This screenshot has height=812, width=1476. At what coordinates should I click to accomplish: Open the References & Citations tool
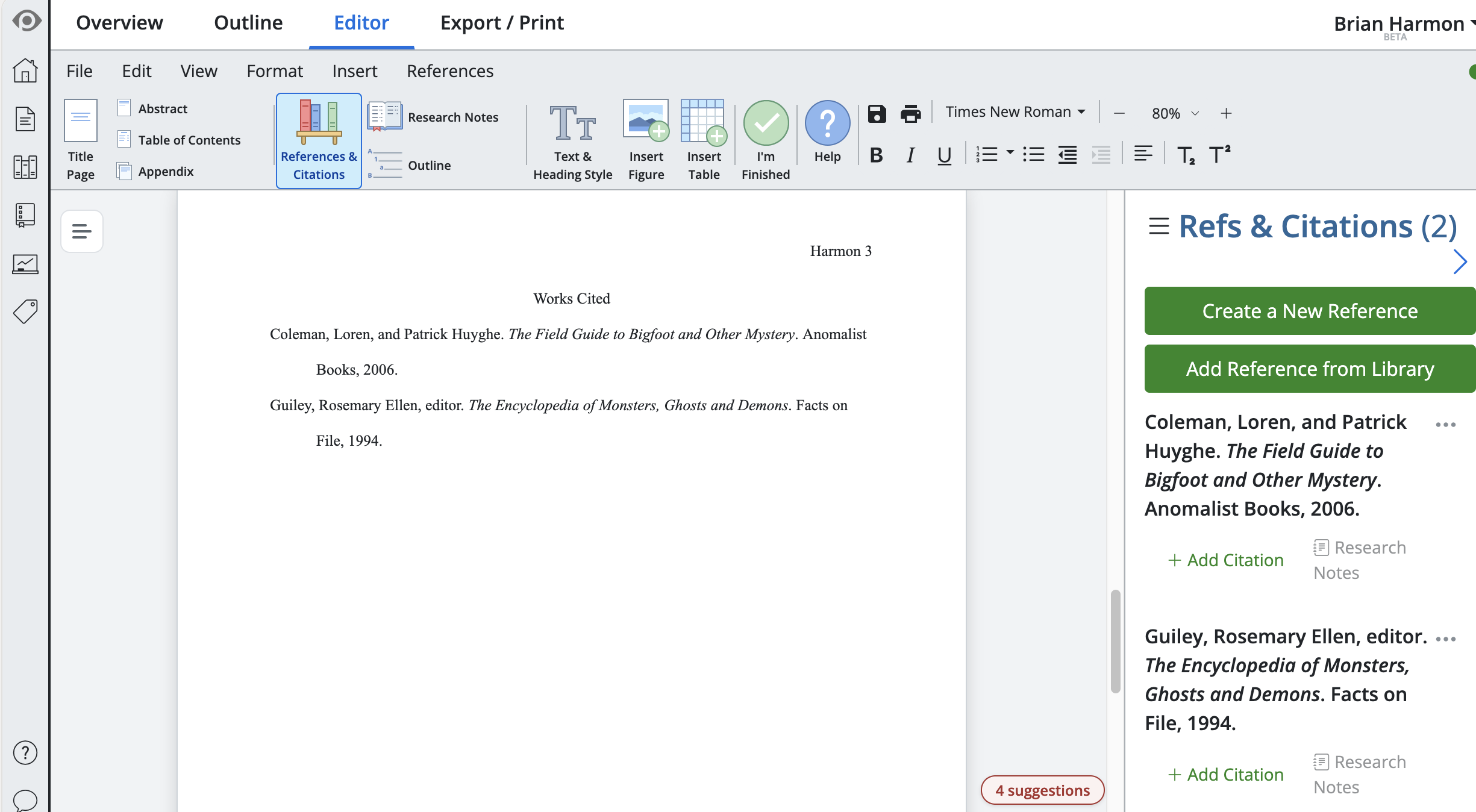pyautogui.click(x=319, y=141)
